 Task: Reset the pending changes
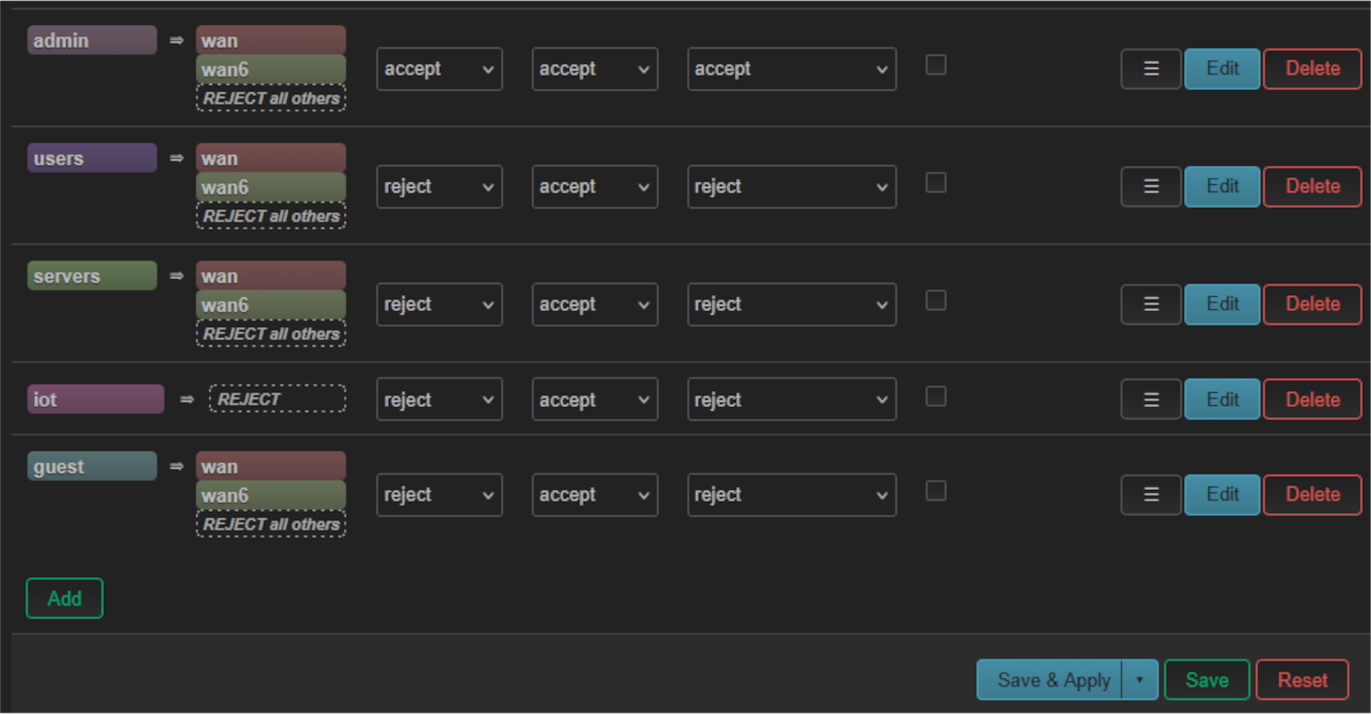click(1302, 680)
